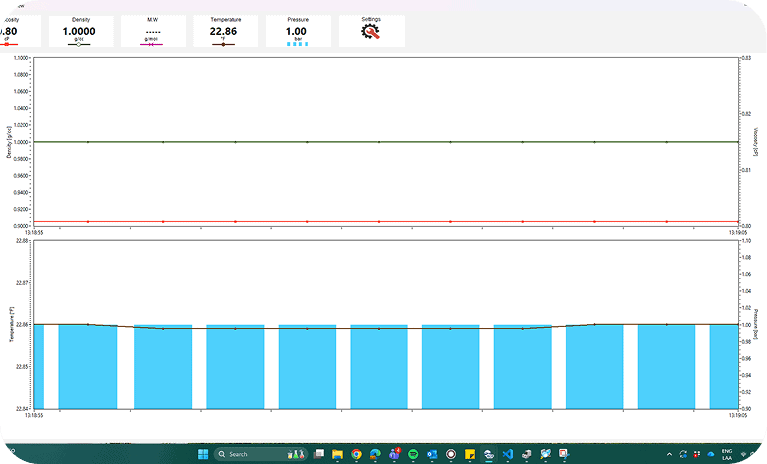Toggle the Temperature trace tile
Viewport: 767px width, 464px height.
pyautogui.click(x=224, y=31)
